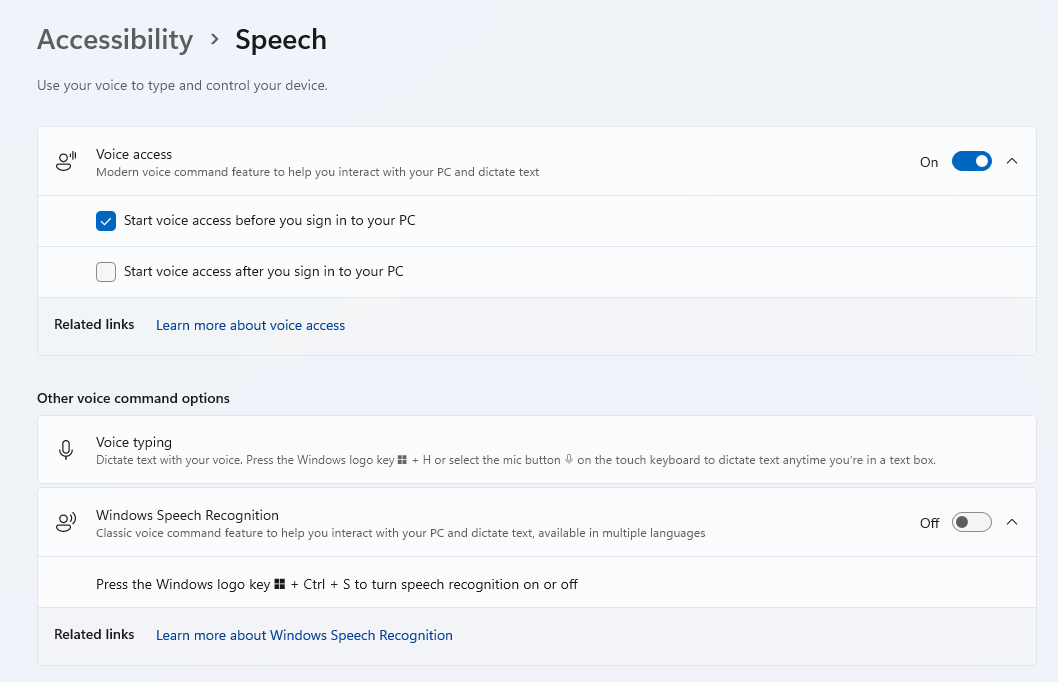Click the Voice access title text

(x=134, y=154)
